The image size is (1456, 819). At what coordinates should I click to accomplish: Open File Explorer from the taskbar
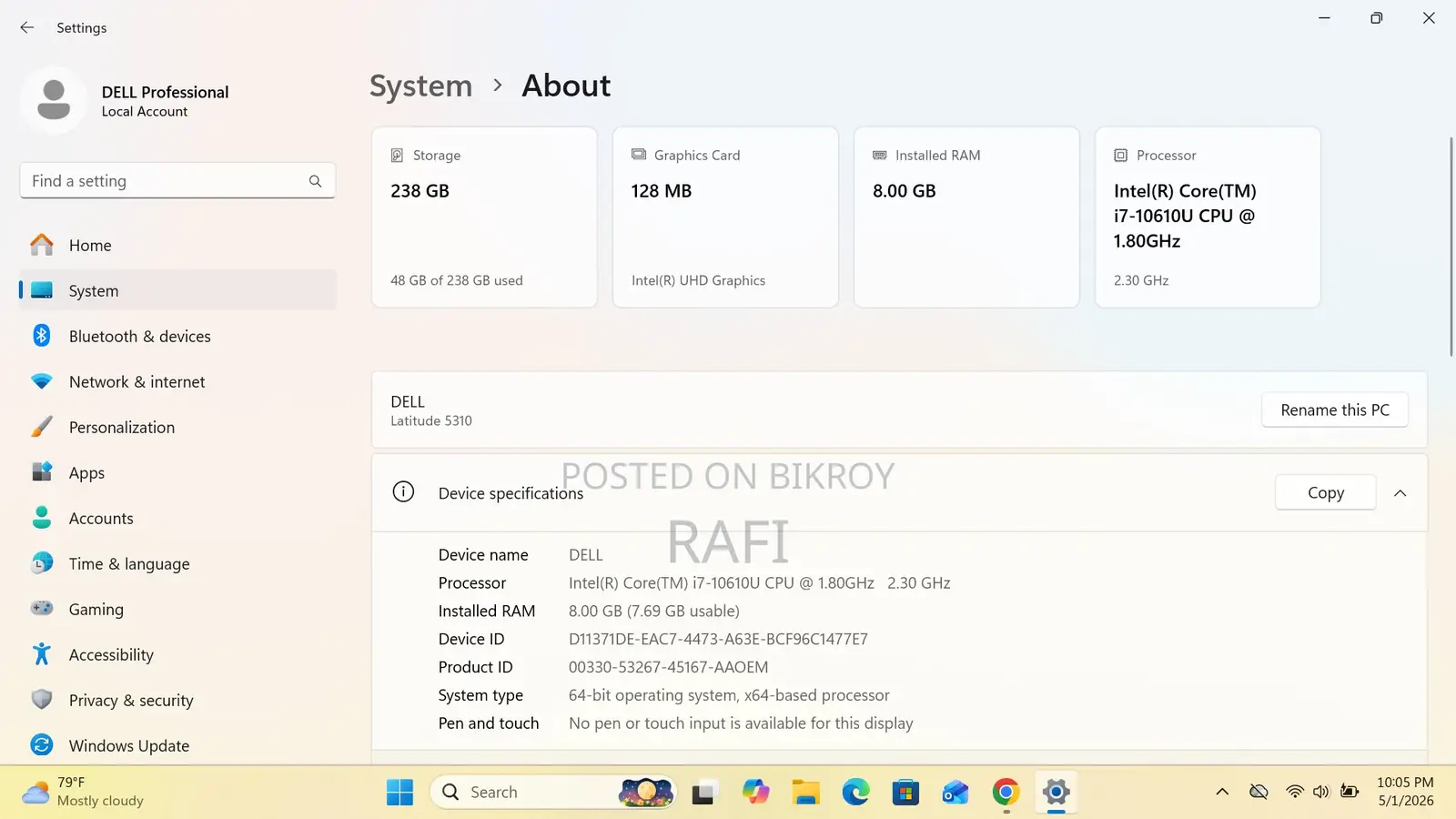coord(805,793)
